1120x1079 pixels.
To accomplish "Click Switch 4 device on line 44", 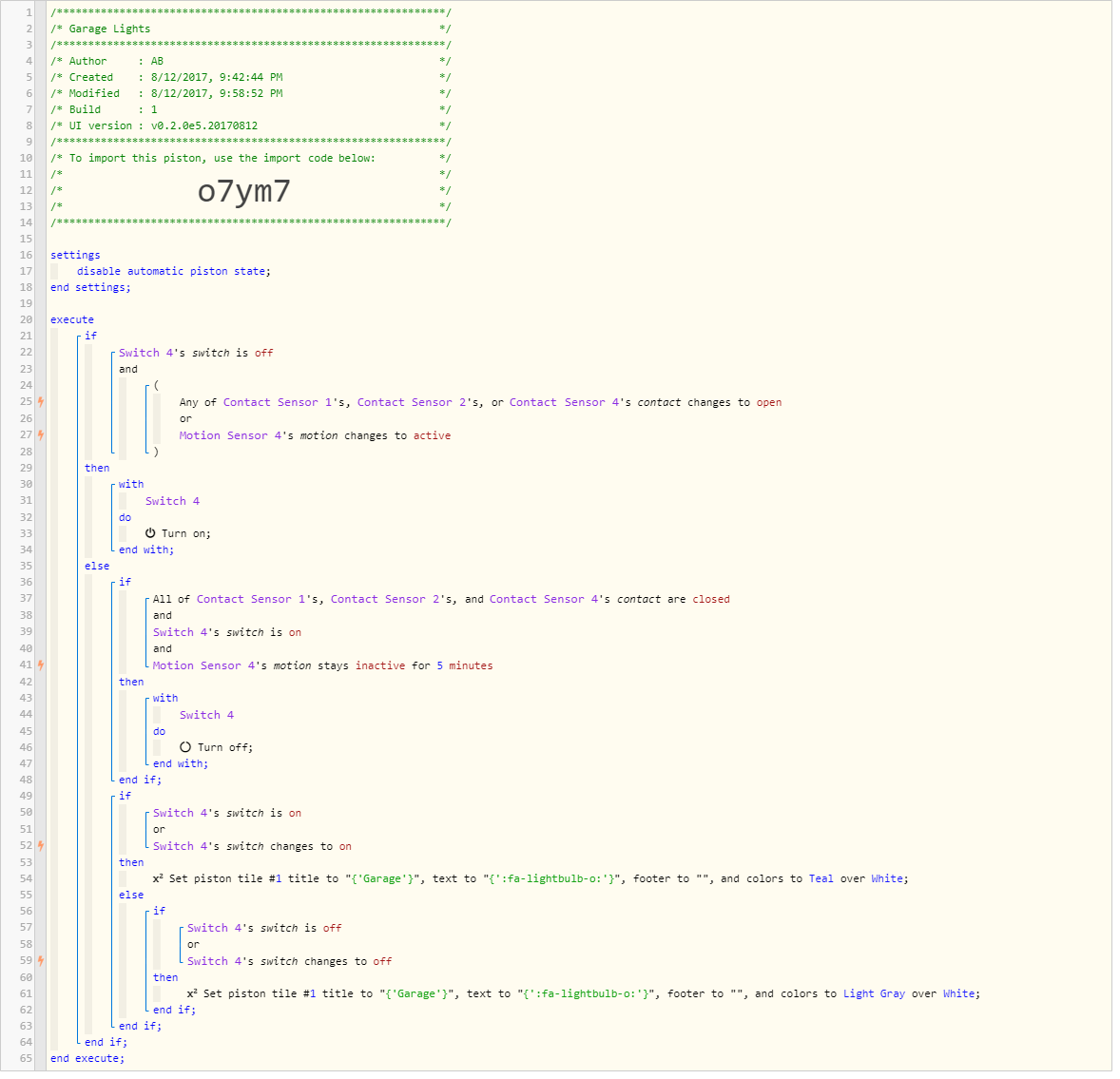I will [206, 717].
